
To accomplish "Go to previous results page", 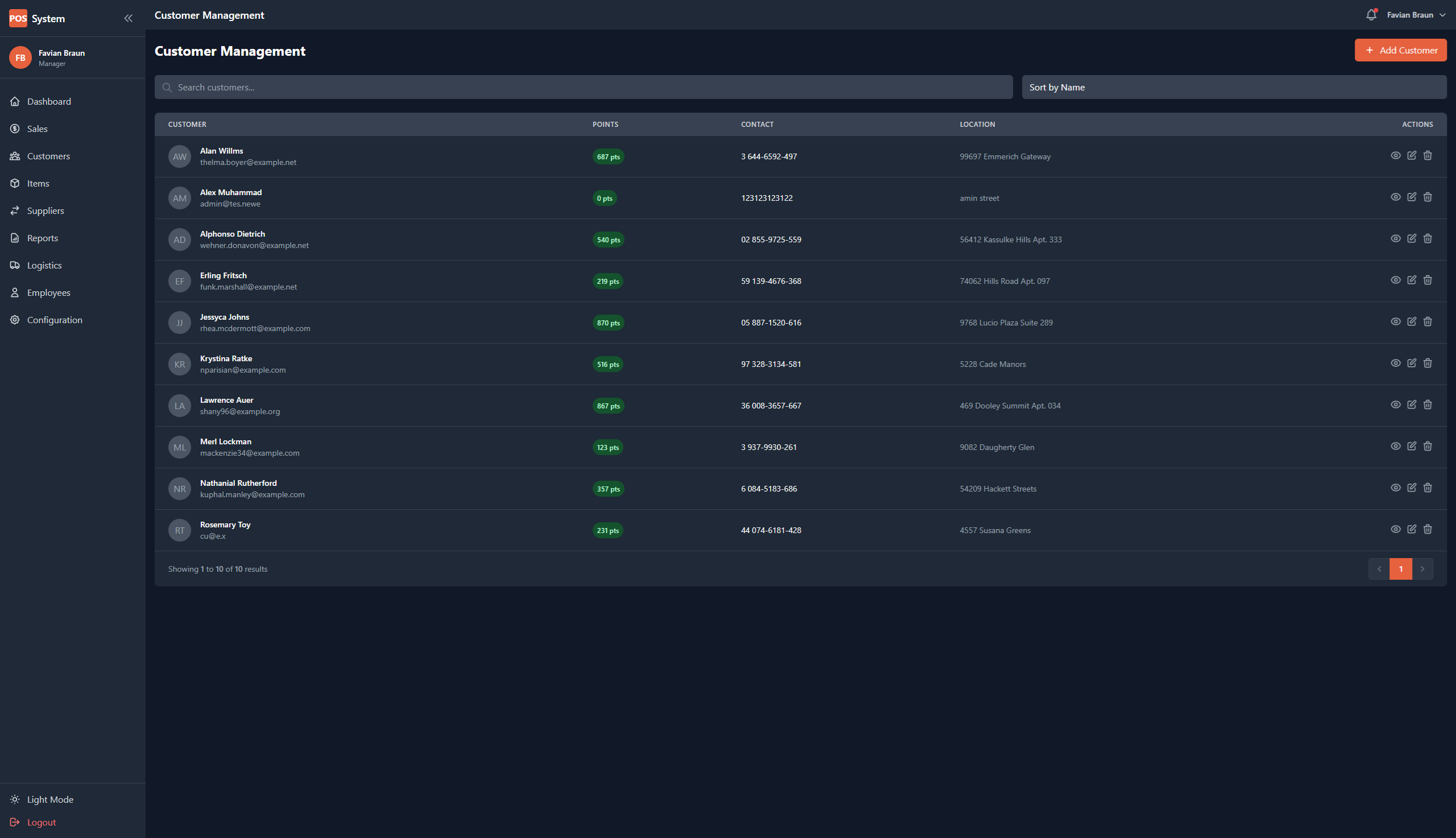I will [1379, 569].
